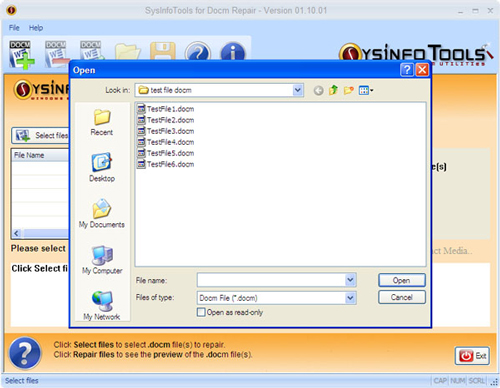Click the help question mark in Open dialog title
The image size is (500, 388).
tap(407, 70)
